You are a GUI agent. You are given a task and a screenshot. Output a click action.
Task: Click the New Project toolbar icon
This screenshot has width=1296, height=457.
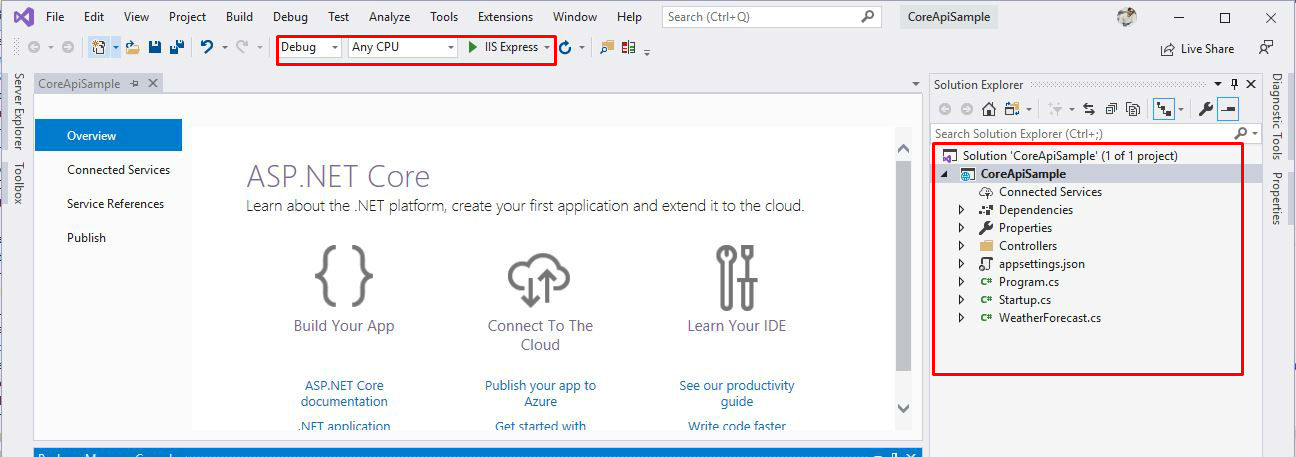[x=98, y=47]
